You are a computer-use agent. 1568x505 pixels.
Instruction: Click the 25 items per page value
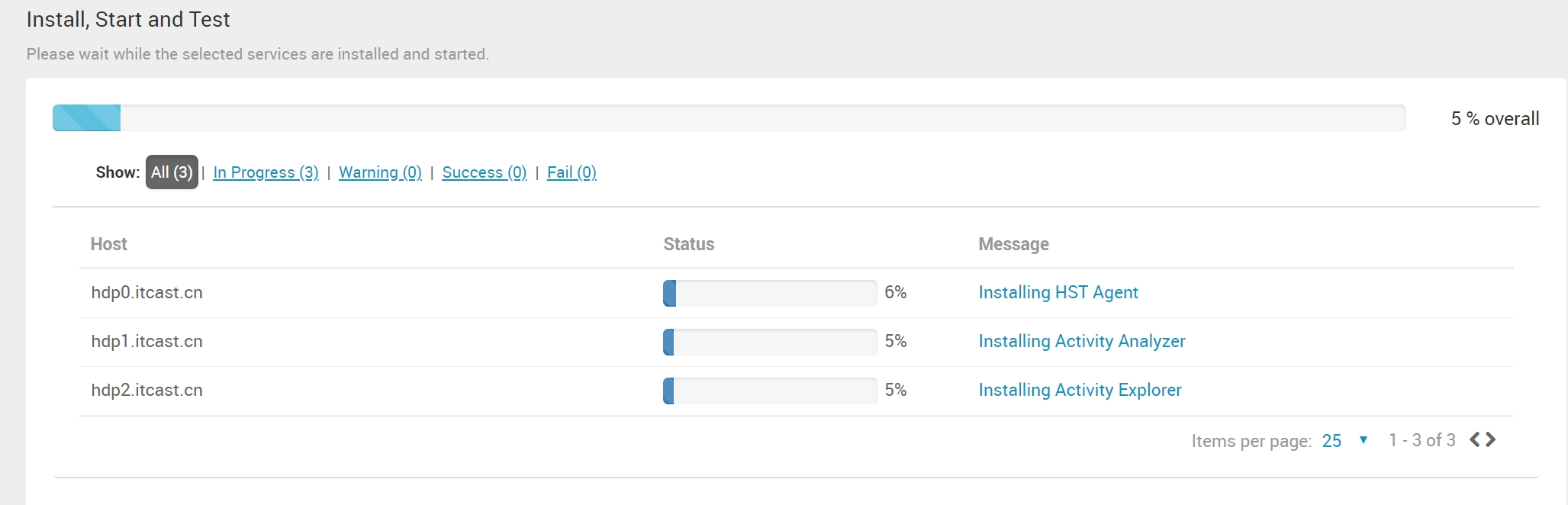[1331, 441]
